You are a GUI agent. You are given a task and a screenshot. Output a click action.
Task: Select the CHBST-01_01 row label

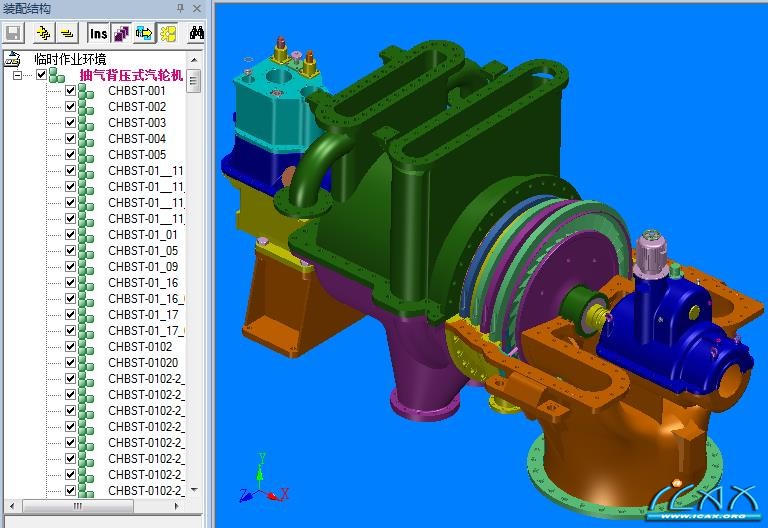click(143, 235)
